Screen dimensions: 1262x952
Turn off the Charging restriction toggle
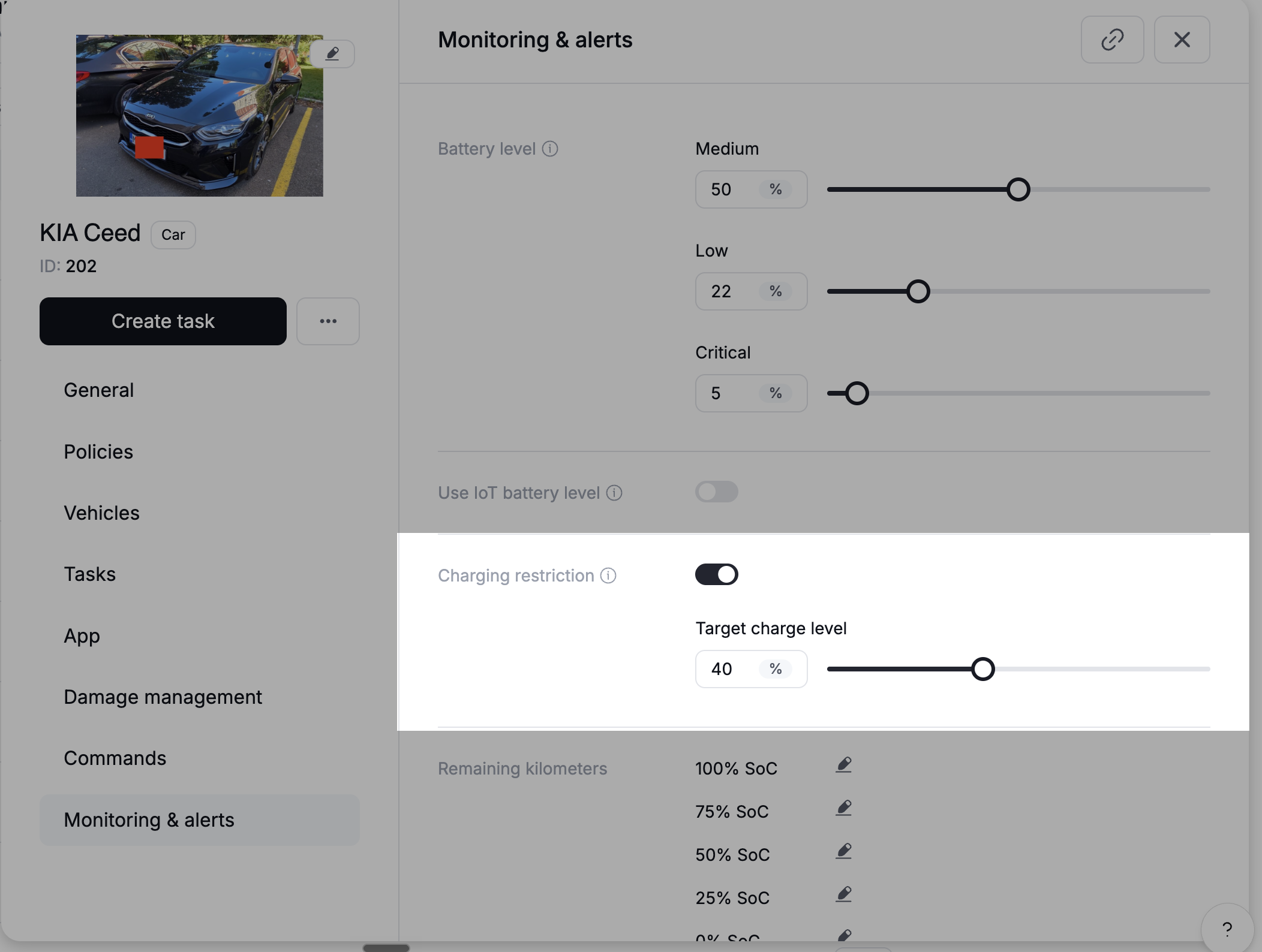tap(717, 574)
